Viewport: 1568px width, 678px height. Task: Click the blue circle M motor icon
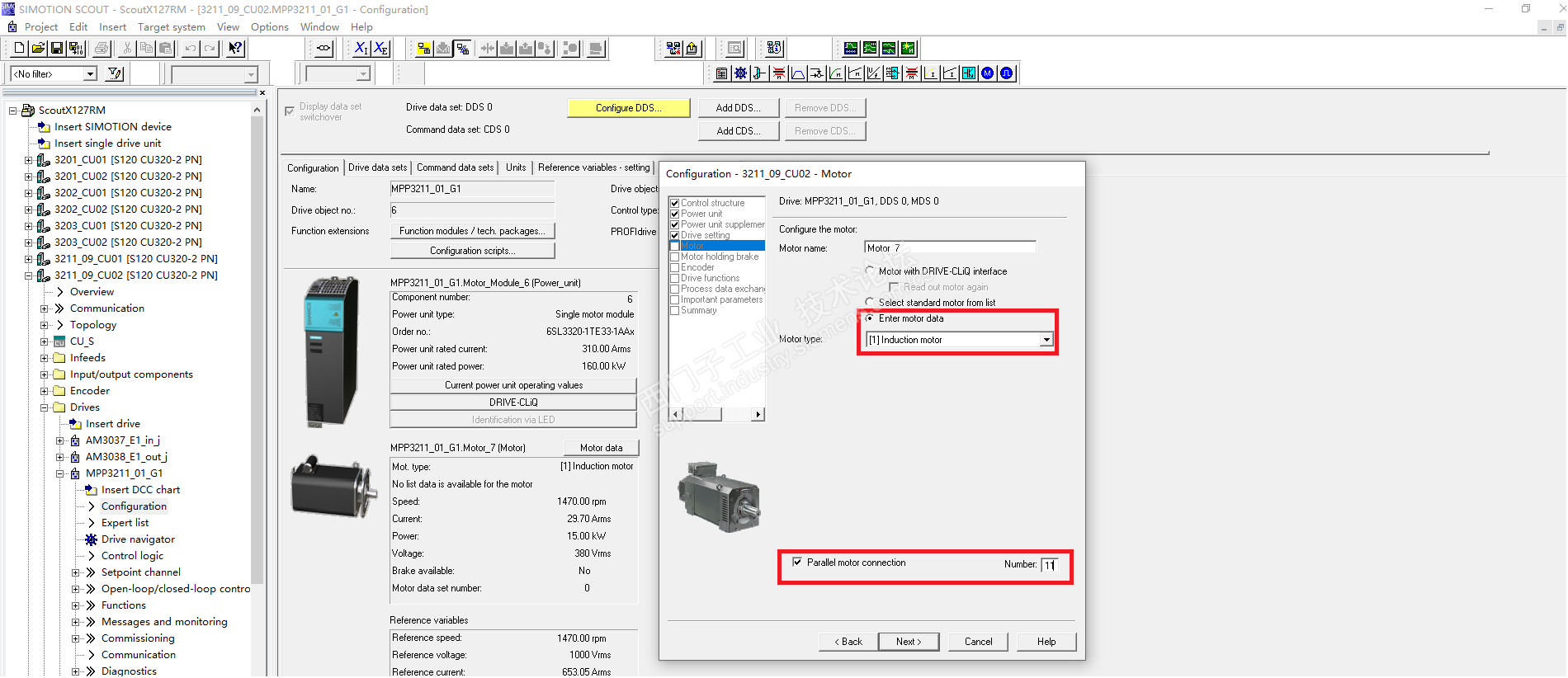(x=988, y=73)
